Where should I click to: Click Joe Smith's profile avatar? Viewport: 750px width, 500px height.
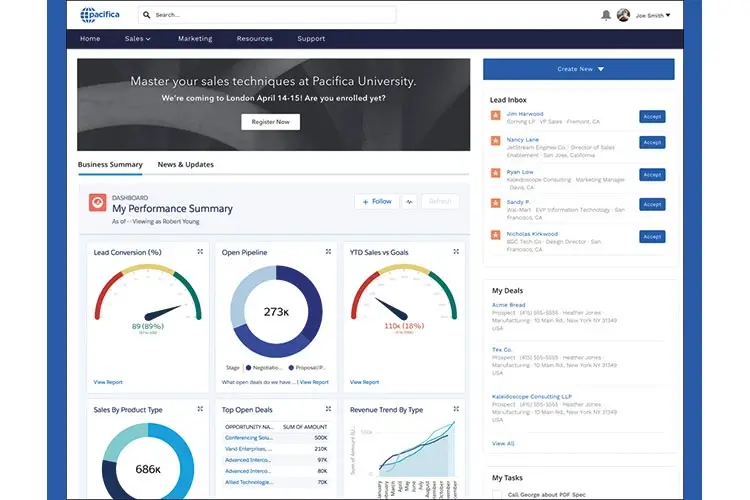[623, 15]
